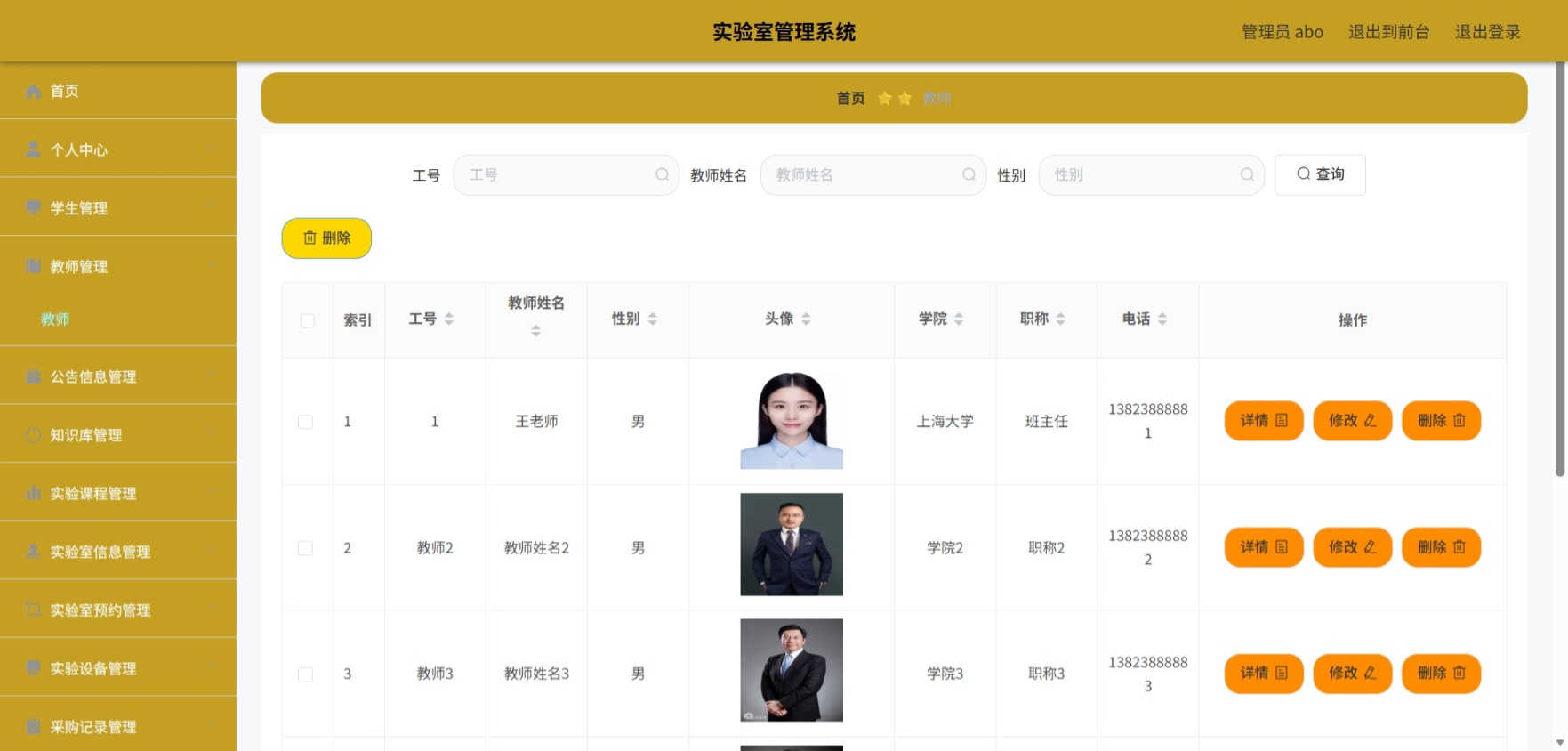
Task: Sort table by 头像 column arrows
Action: [806, 319]
